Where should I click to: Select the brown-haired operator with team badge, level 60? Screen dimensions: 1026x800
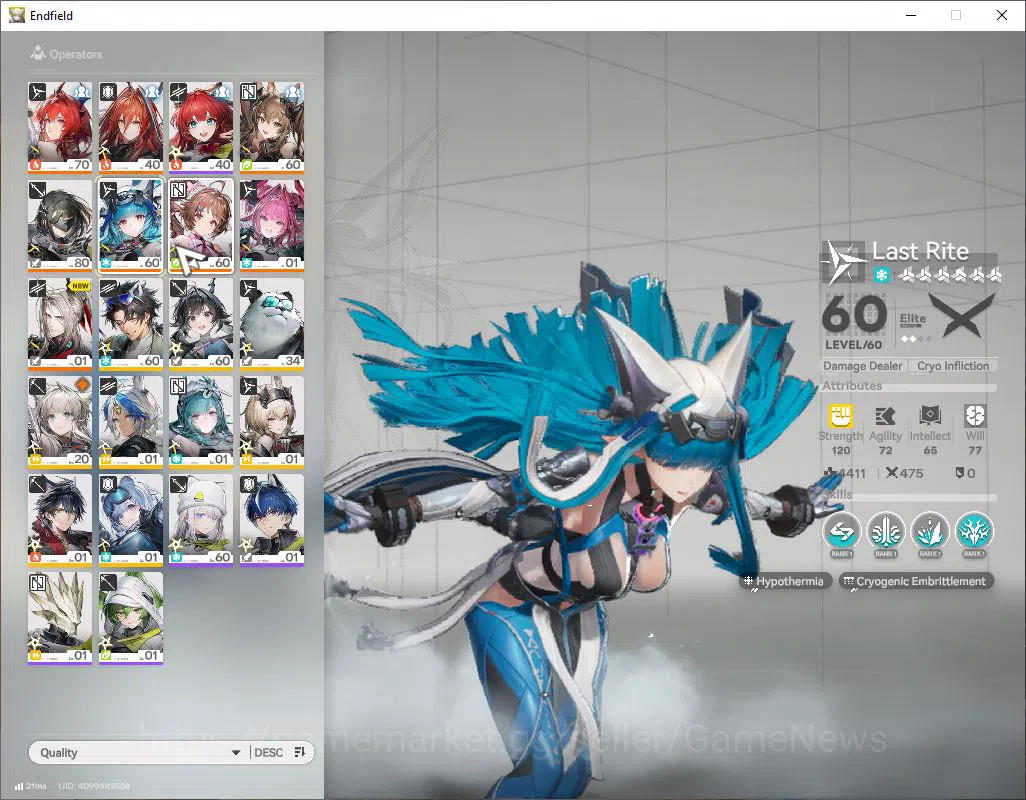click(272, 128)
